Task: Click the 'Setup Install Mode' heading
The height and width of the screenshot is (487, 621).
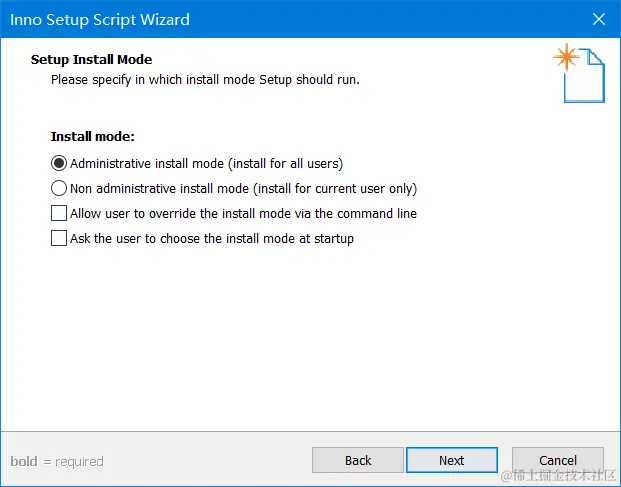Action: (x=91, y=59)
